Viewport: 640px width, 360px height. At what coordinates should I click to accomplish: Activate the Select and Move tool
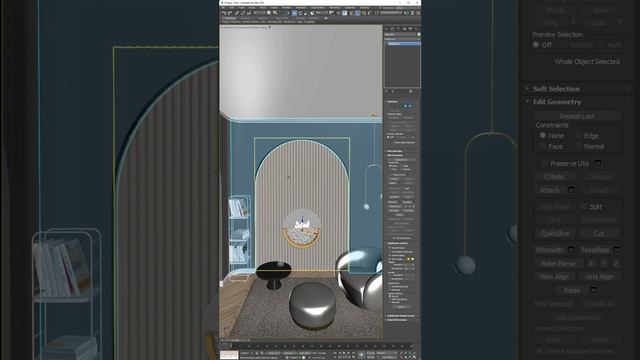click(294, 13)
